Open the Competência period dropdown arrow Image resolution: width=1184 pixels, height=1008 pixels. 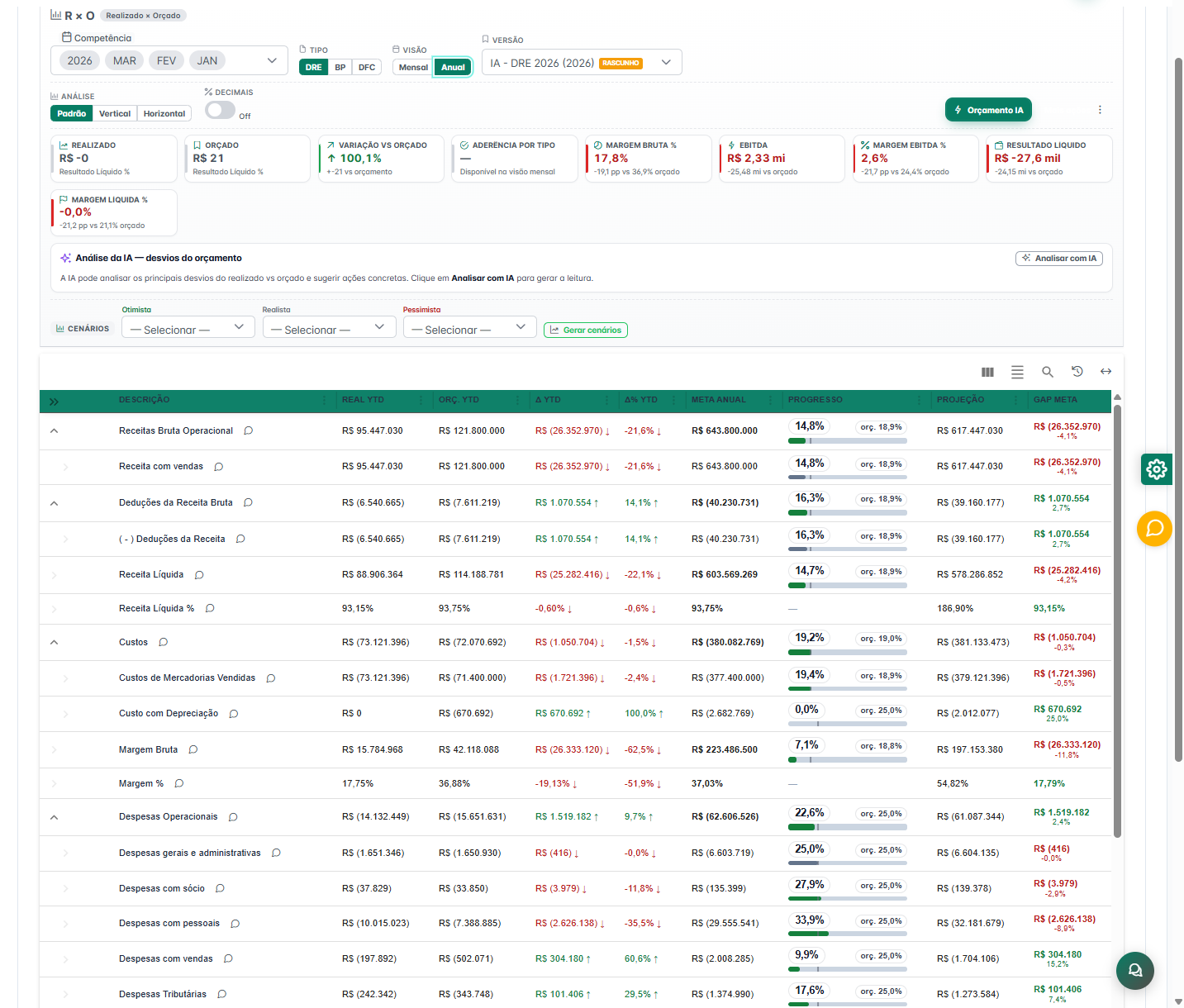pos(271,61)
